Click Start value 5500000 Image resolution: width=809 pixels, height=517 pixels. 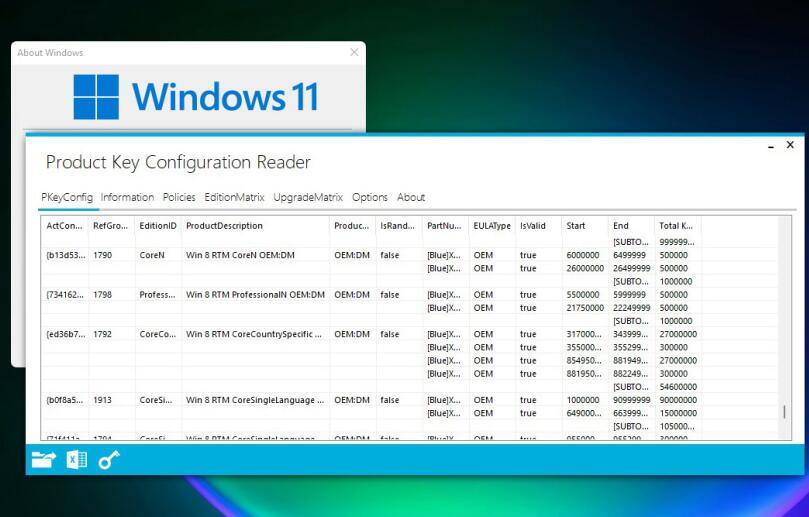pyautogui.click(x=583, y=295)
